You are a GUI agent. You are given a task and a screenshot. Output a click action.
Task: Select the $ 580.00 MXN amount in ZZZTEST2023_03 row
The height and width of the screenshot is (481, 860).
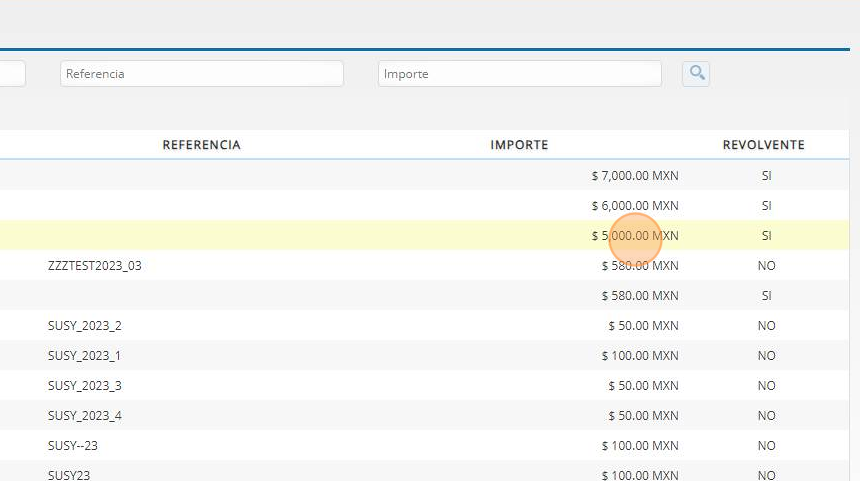point(640,265)
